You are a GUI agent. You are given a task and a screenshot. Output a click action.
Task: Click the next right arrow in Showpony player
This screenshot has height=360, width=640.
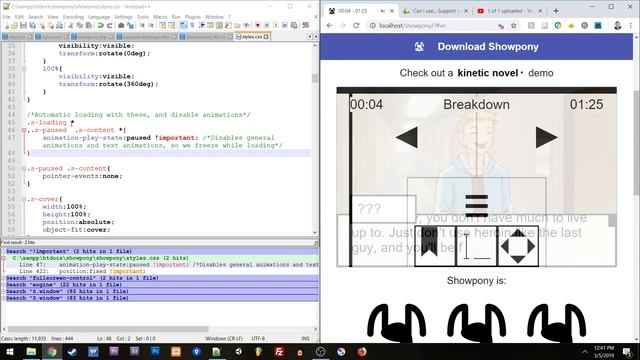point(547,137)
